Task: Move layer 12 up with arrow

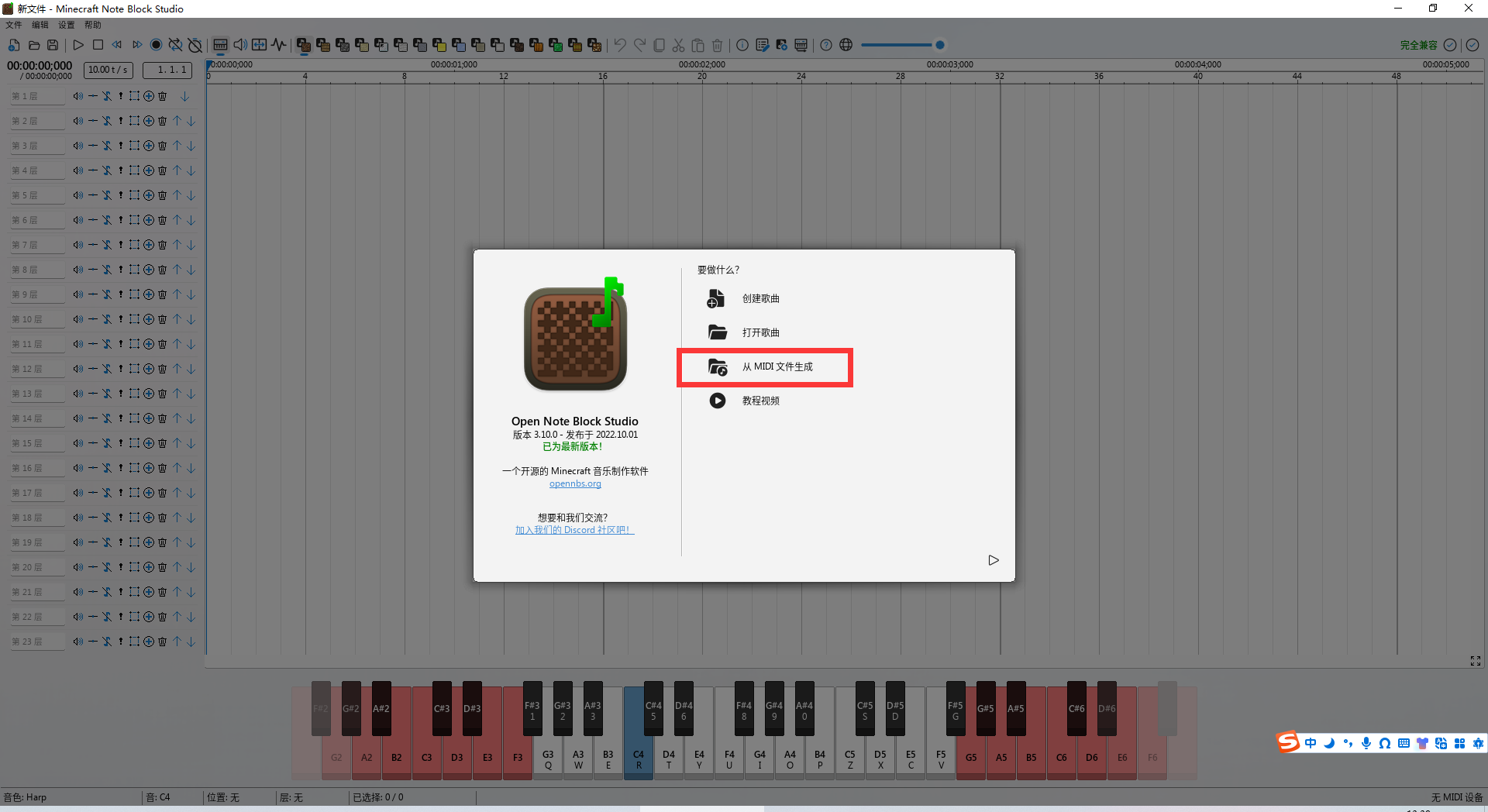Action: [177, 369]
